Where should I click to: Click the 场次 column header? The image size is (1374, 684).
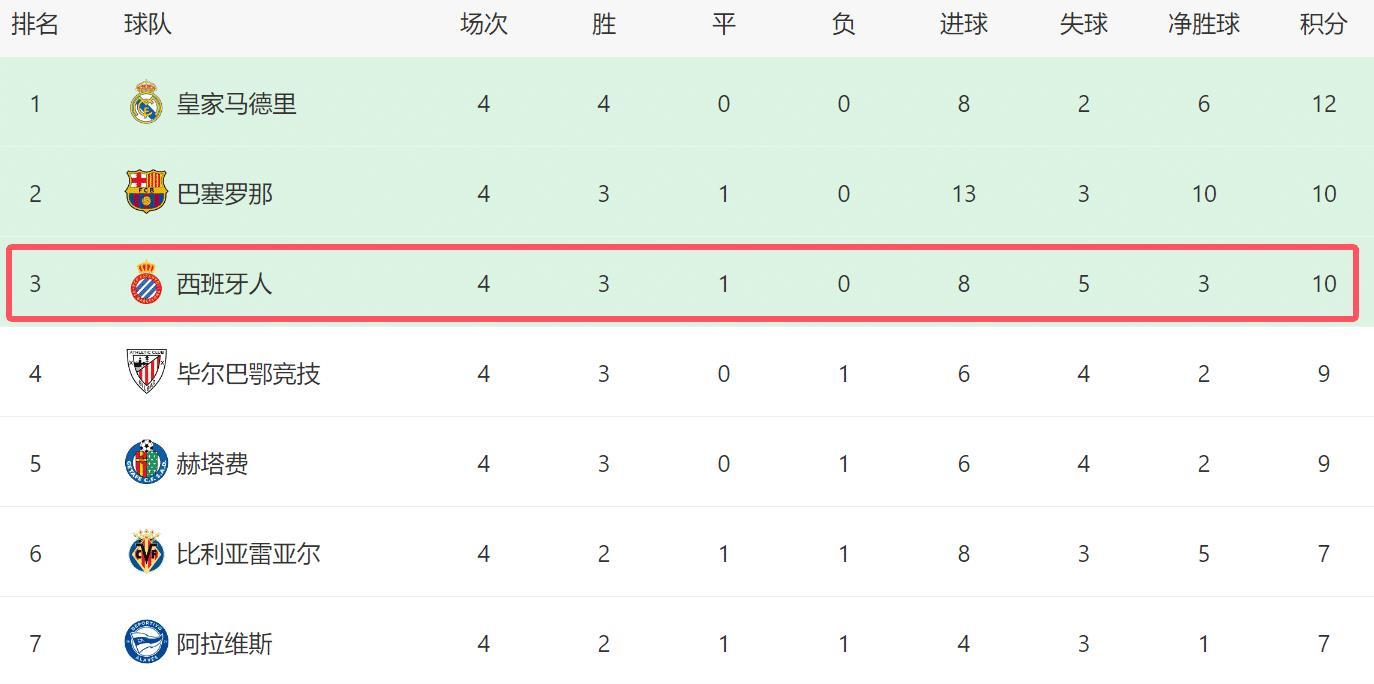coord(483,25)
